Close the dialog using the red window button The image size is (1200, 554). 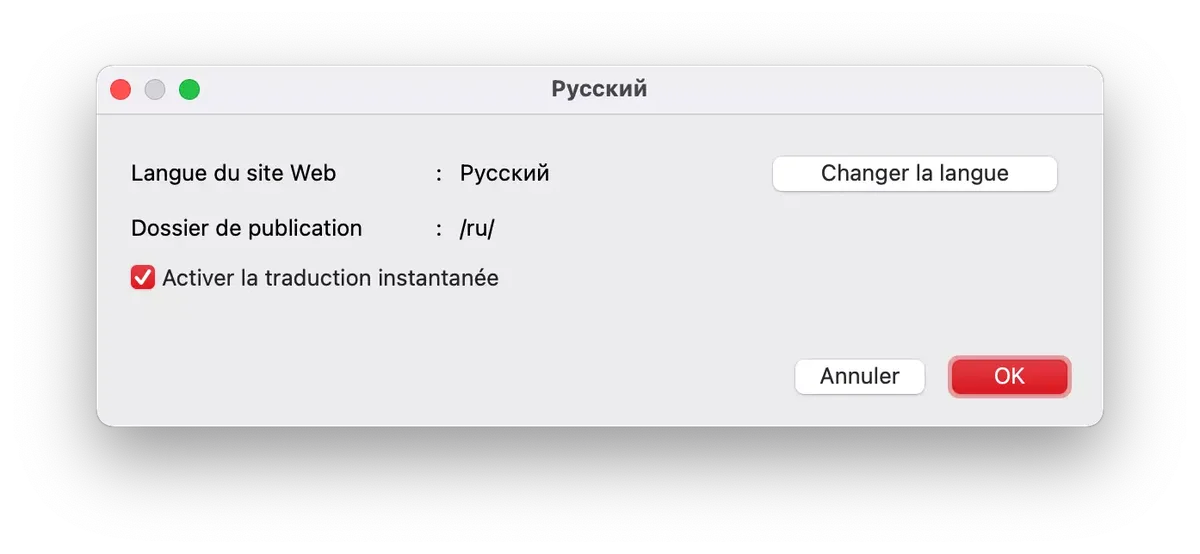coord(121,90)
